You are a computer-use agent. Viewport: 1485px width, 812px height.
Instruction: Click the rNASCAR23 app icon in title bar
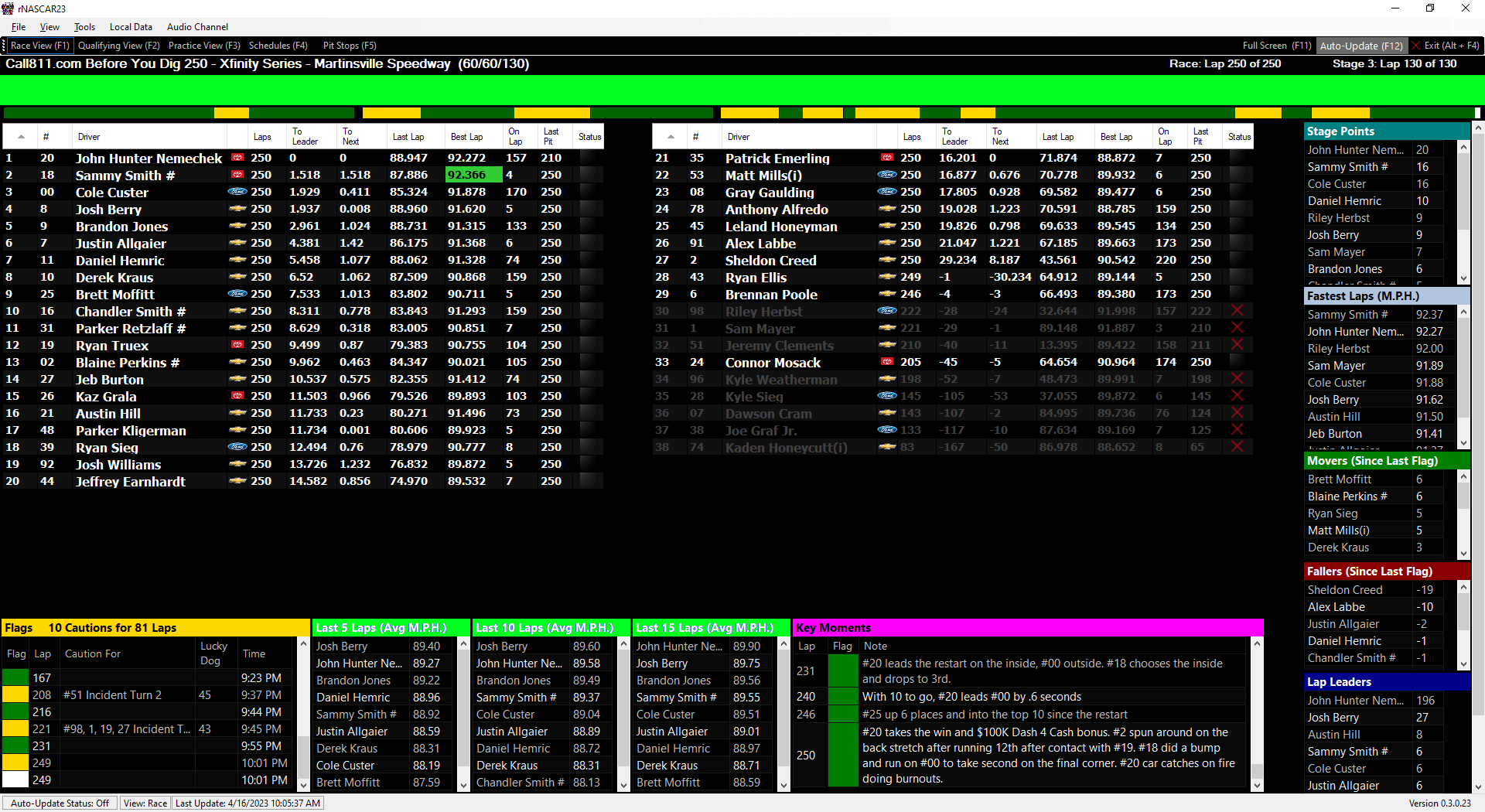click(x=8, y=9)
